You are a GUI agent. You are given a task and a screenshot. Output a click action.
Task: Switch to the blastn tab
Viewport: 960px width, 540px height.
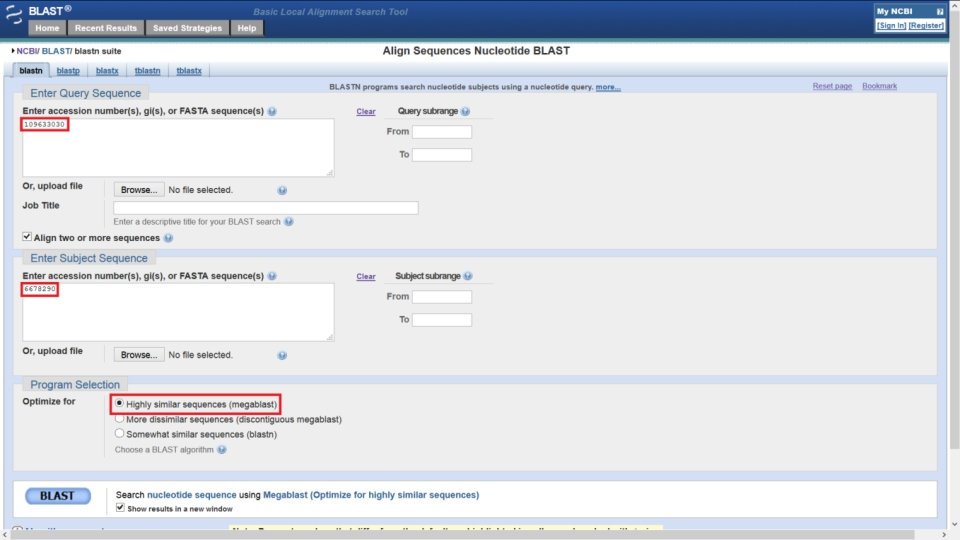pyautogui.click(x=31, y=71)
